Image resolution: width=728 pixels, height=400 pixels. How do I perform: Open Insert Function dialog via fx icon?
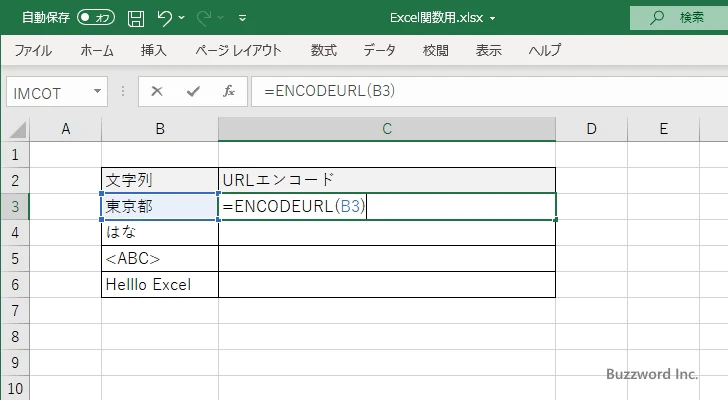(228, 92)
